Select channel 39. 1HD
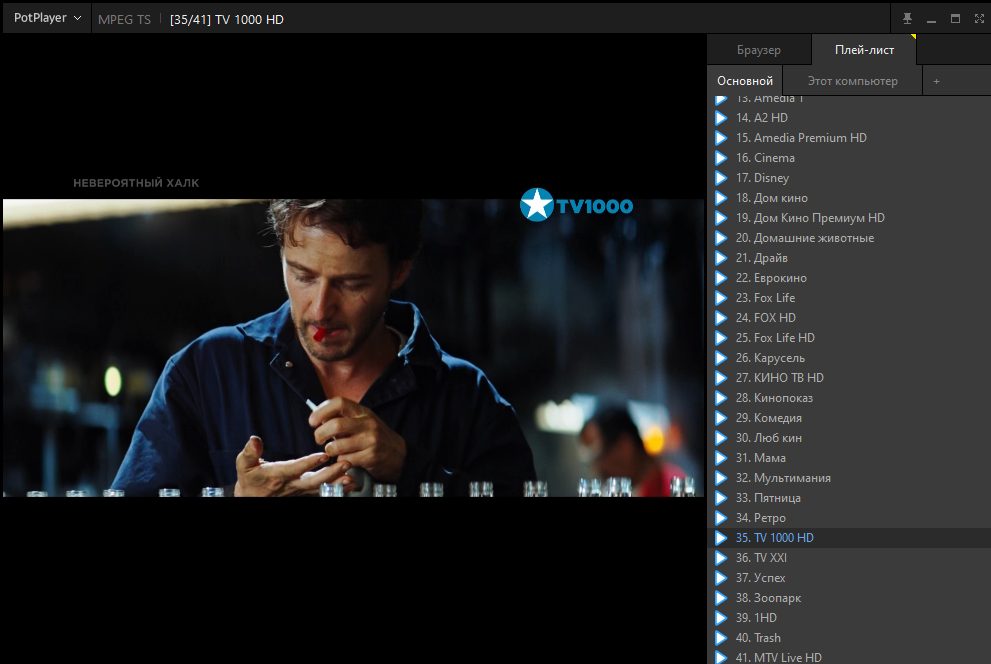 (849, 618)
